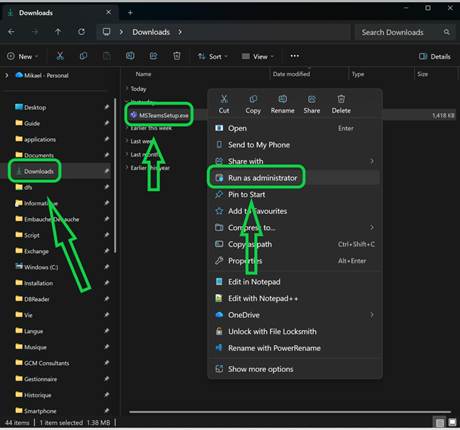The height and width of the screenshot is (430, 460).
Task: Click the chevron after Downloads in the address bar
Action: 180,32
